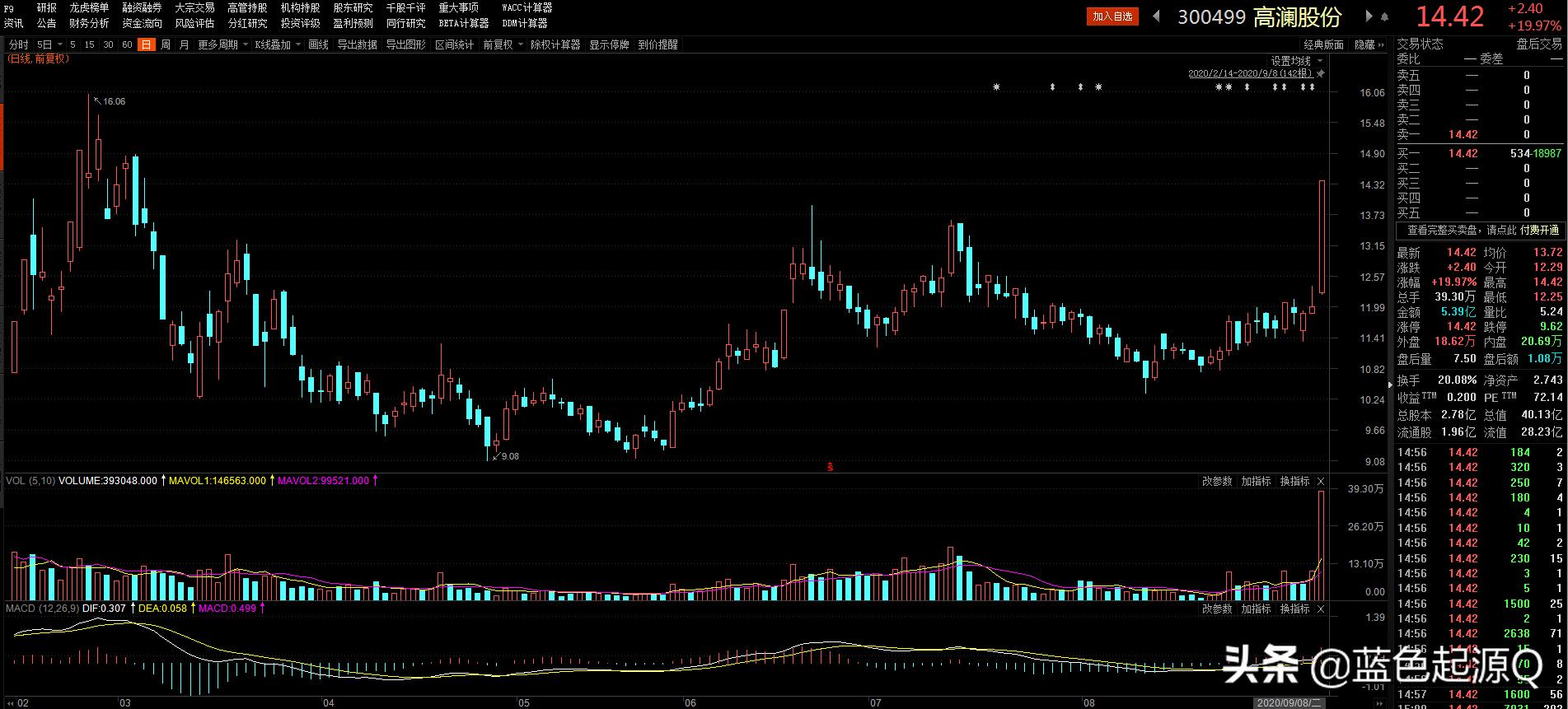Set a 到价提醒 price alert
The height and width of the screenshot is (709, 1568).
click(x=658, y=44)
